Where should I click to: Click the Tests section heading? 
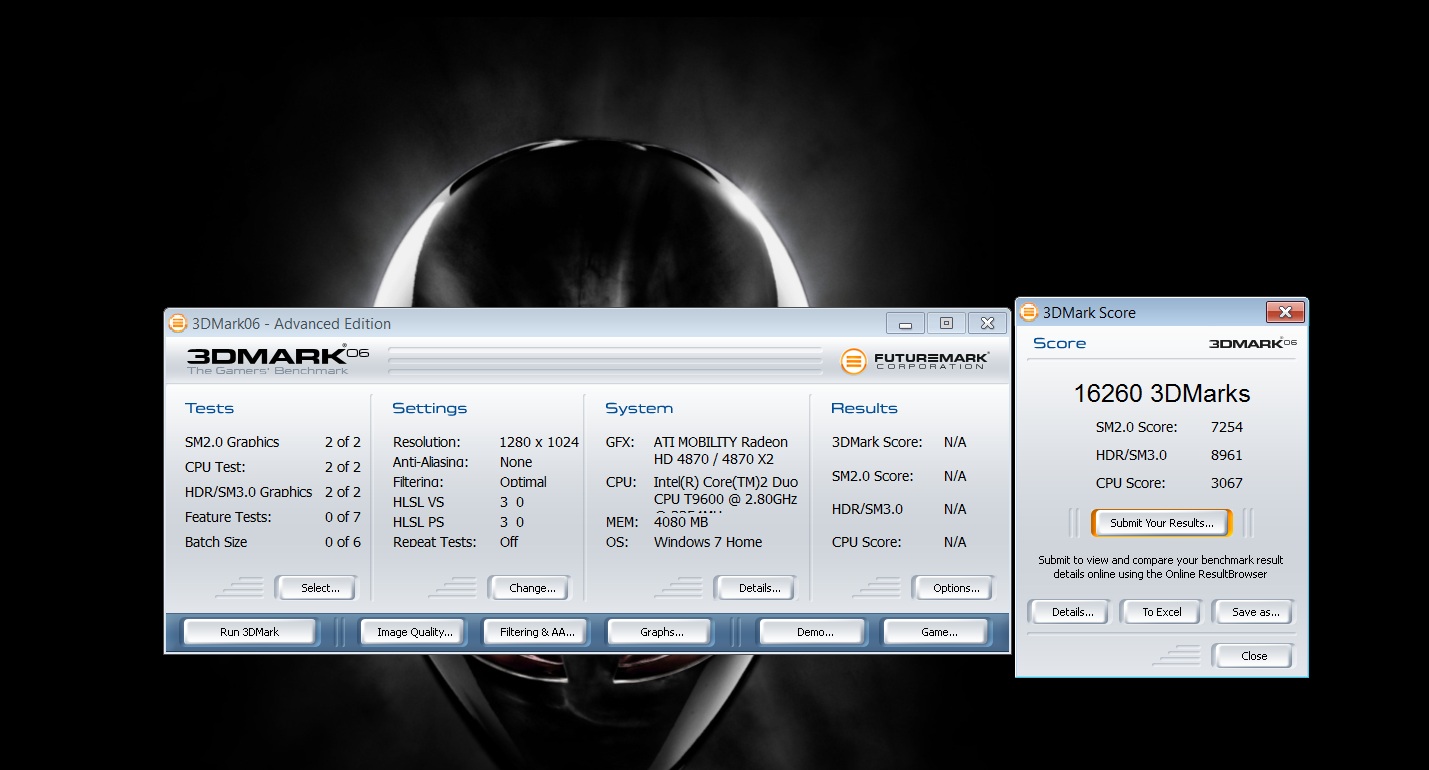click(x=209, y=408)
